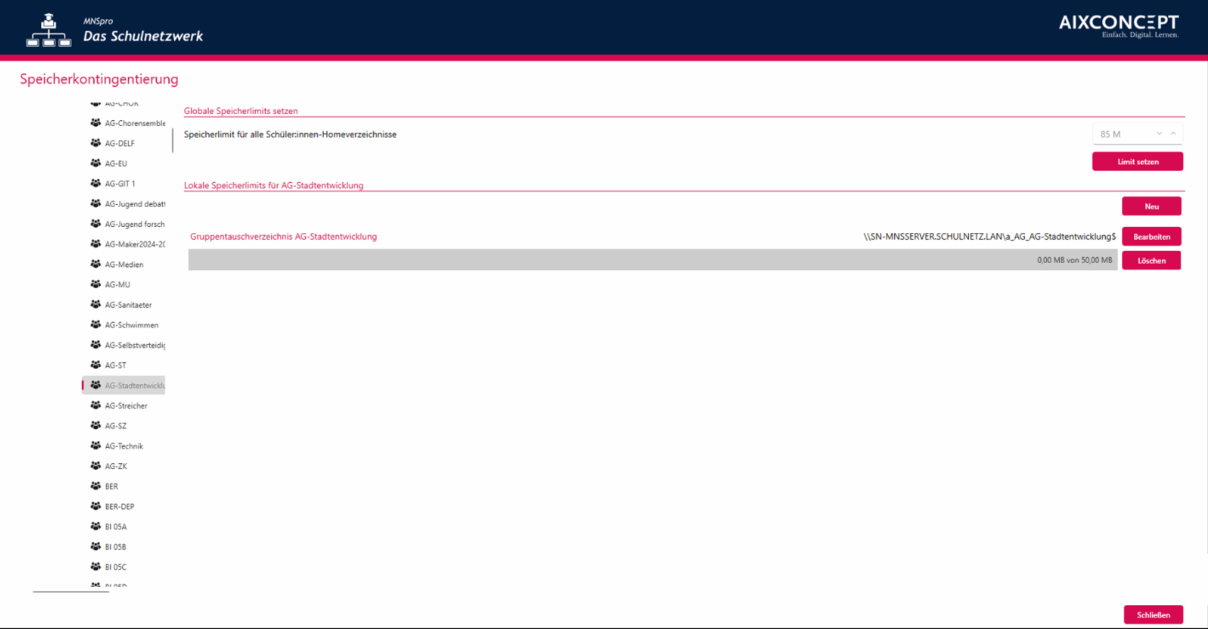Click the gray storage usage bar
Screen dimensions: 1208x629
point(652,260)
